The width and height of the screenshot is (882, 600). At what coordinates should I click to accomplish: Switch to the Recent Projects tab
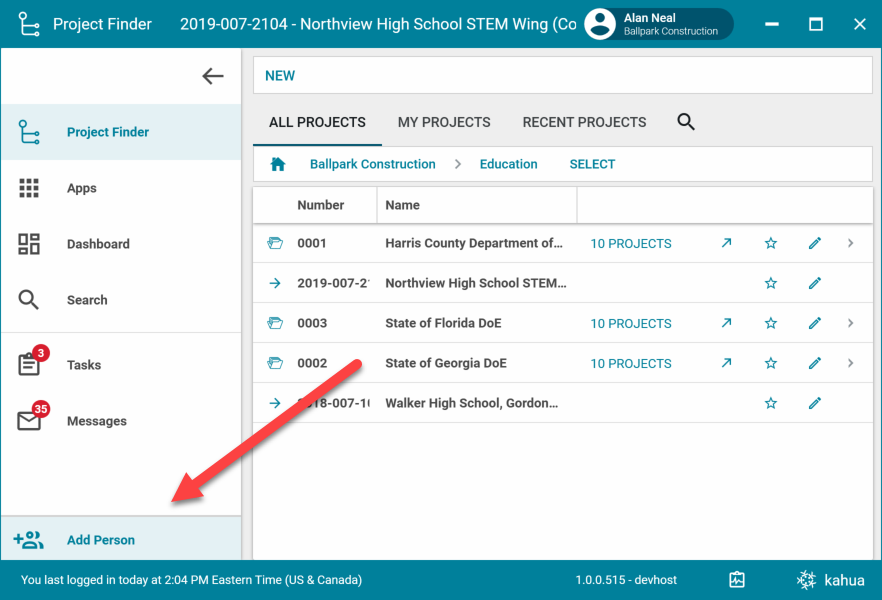click(584, 122)
